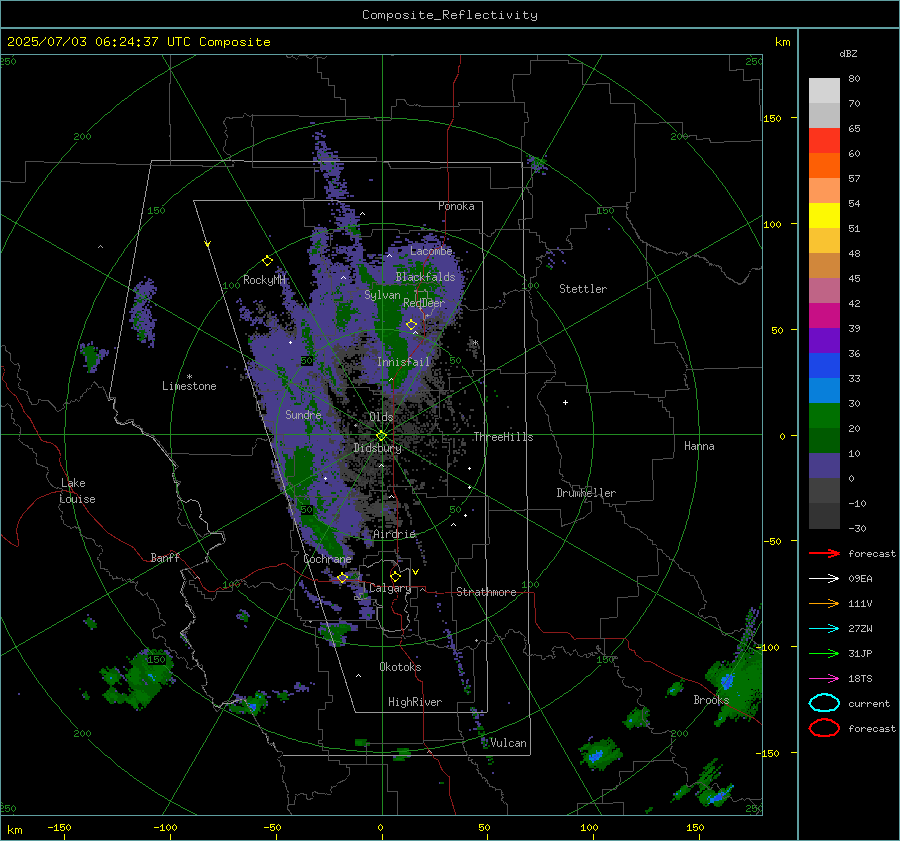This screenshot has height=841, width=900.
Task: Click the Hanna town label
Action: tap(699, 446)
